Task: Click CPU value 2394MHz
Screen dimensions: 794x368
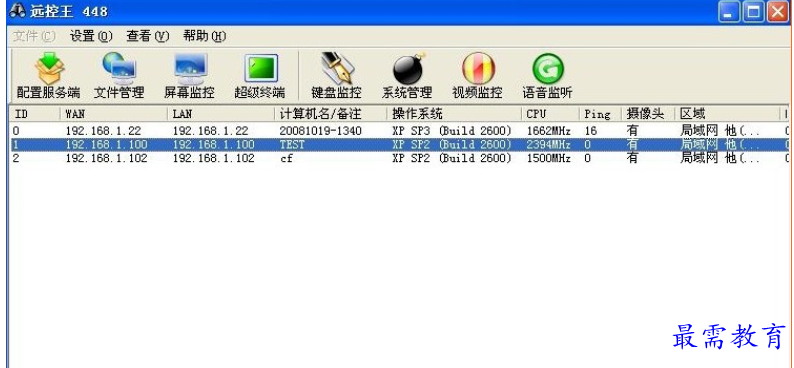Action: tap(548, 145)
